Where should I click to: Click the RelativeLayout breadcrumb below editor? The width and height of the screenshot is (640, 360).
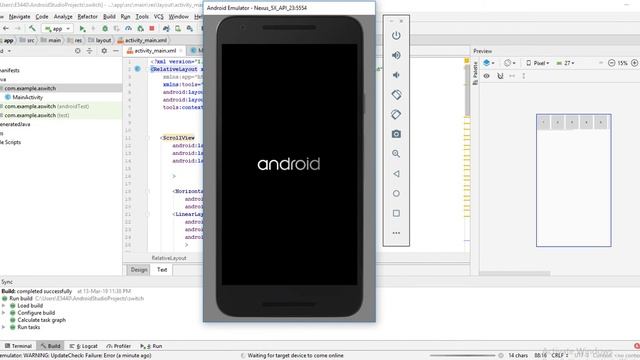pyautogui.click(x=169, y=258)
